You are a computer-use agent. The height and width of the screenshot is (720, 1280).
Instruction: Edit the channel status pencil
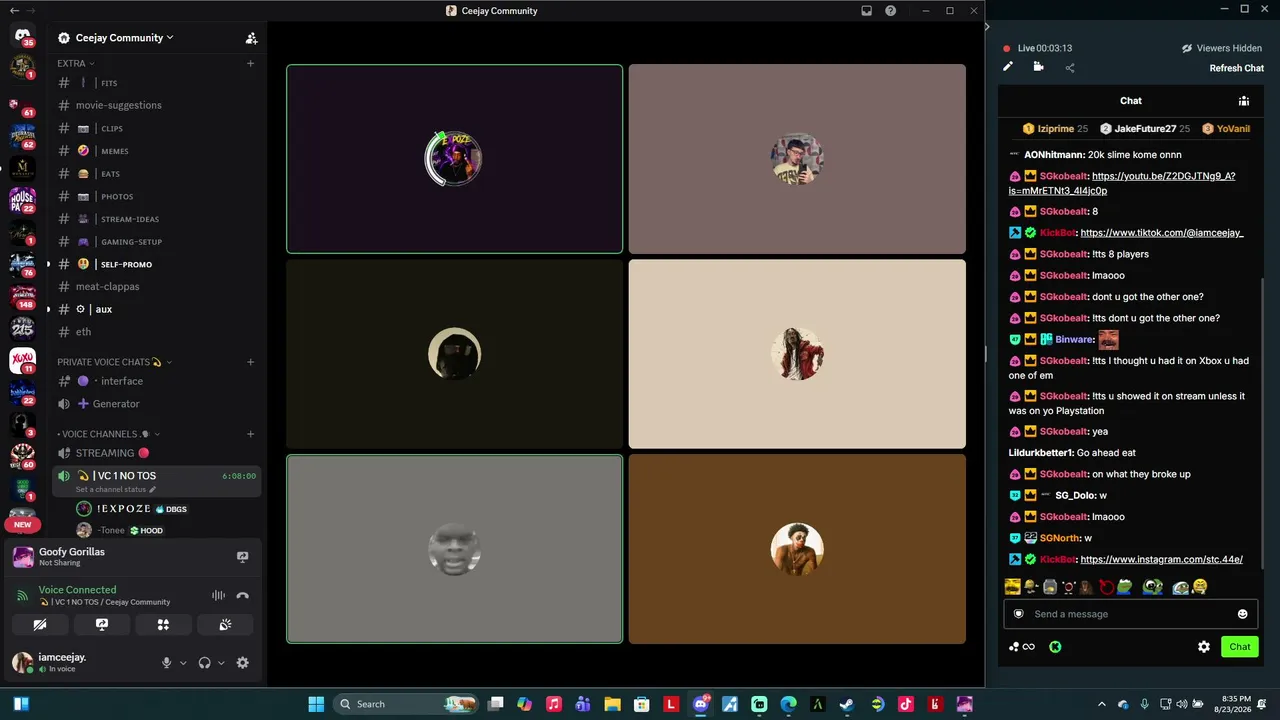(153, 490)
